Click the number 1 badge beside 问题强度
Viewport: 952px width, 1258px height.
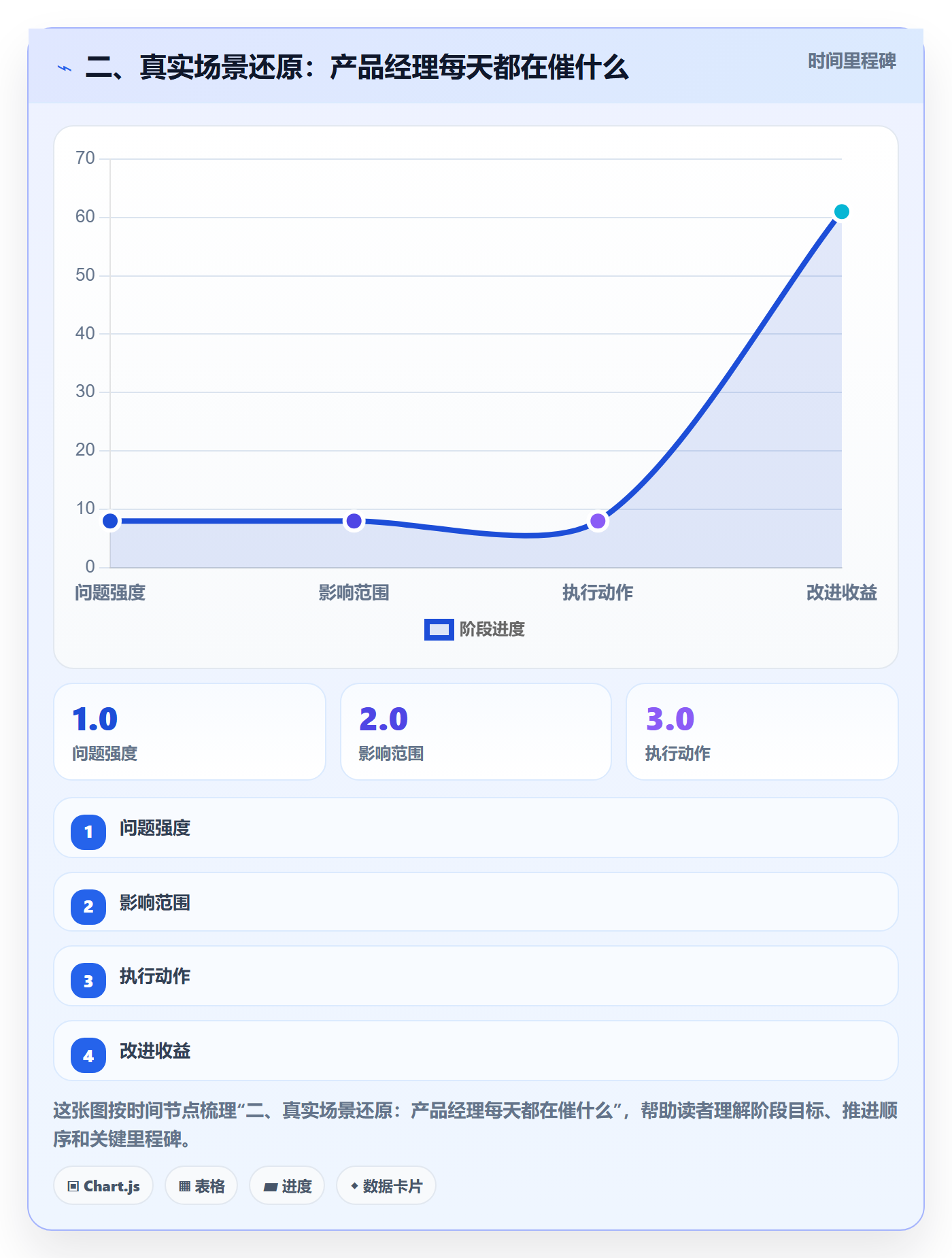tap(88, 832)
